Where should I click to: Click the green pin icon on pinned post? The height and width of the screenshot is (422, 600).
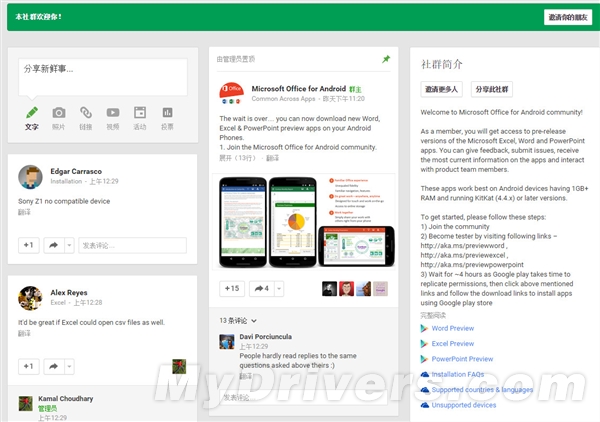386,59
